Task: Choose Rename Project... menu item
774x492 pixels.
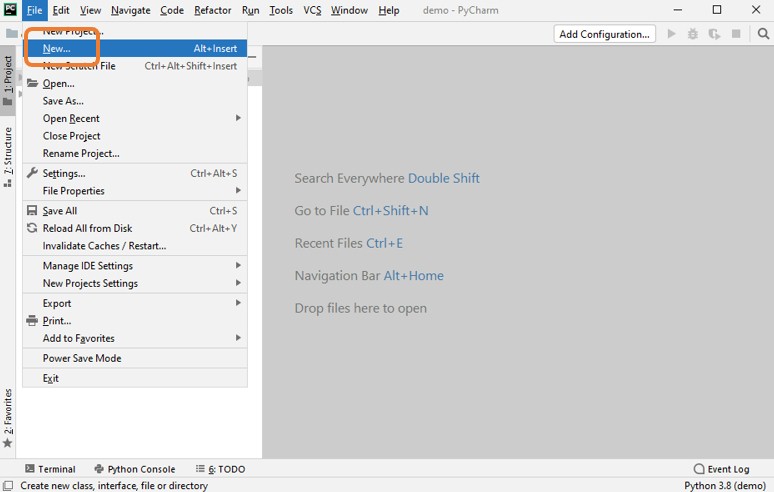Action: click(135, 153)
